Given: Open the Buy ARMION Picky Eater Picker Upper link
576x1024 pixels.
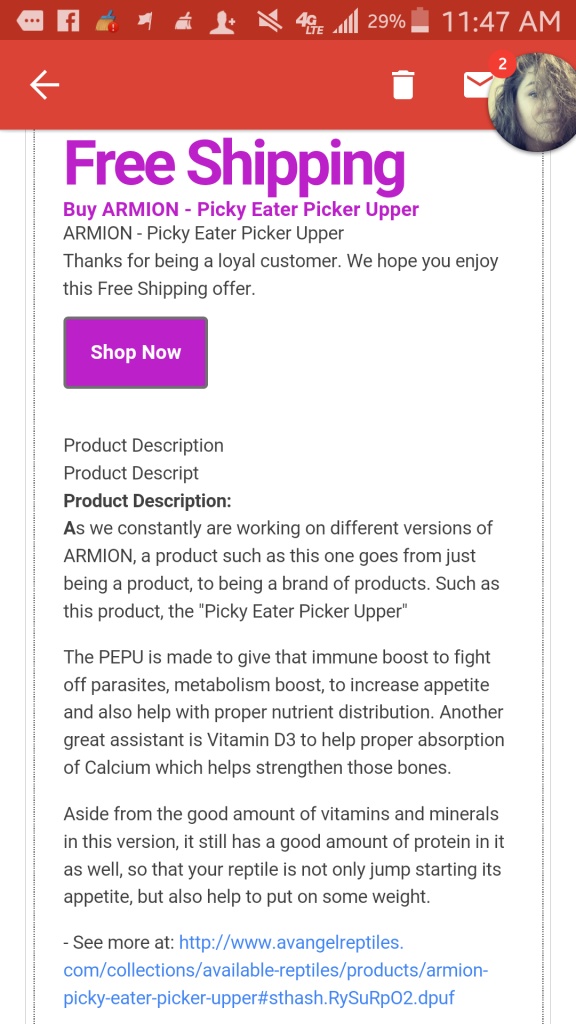Looking at the screenshot, I should click(x=241, y=210).
